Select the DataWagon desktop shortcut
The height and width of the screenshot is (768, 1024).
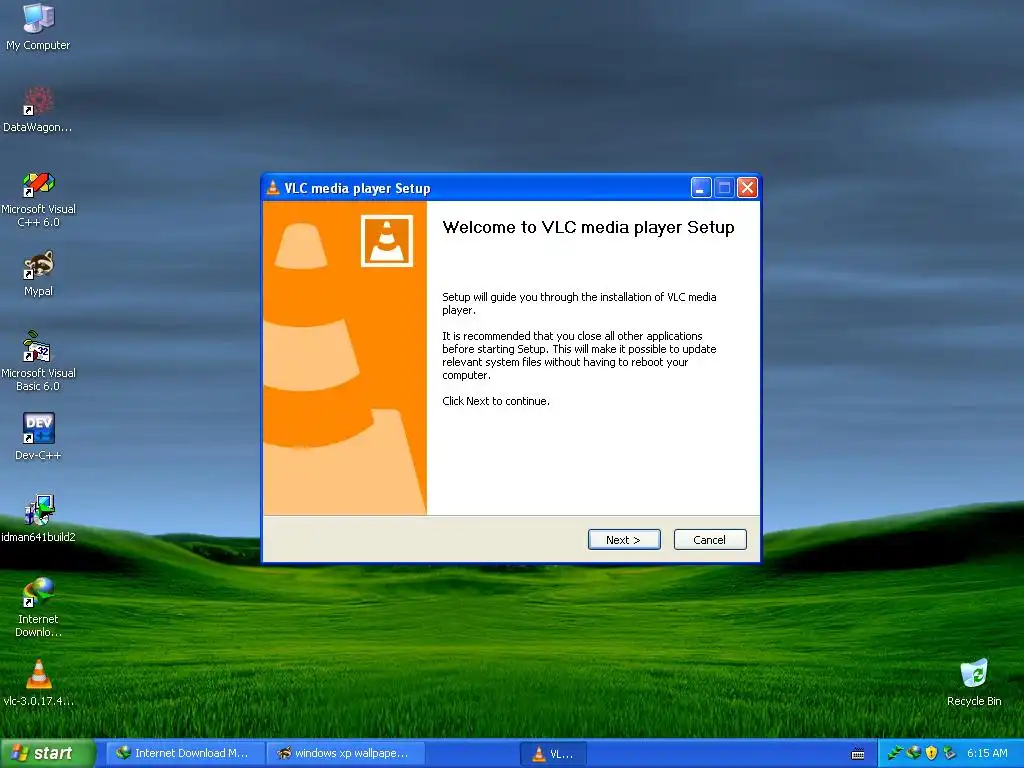pyautogui.click(x=38, y=110)
